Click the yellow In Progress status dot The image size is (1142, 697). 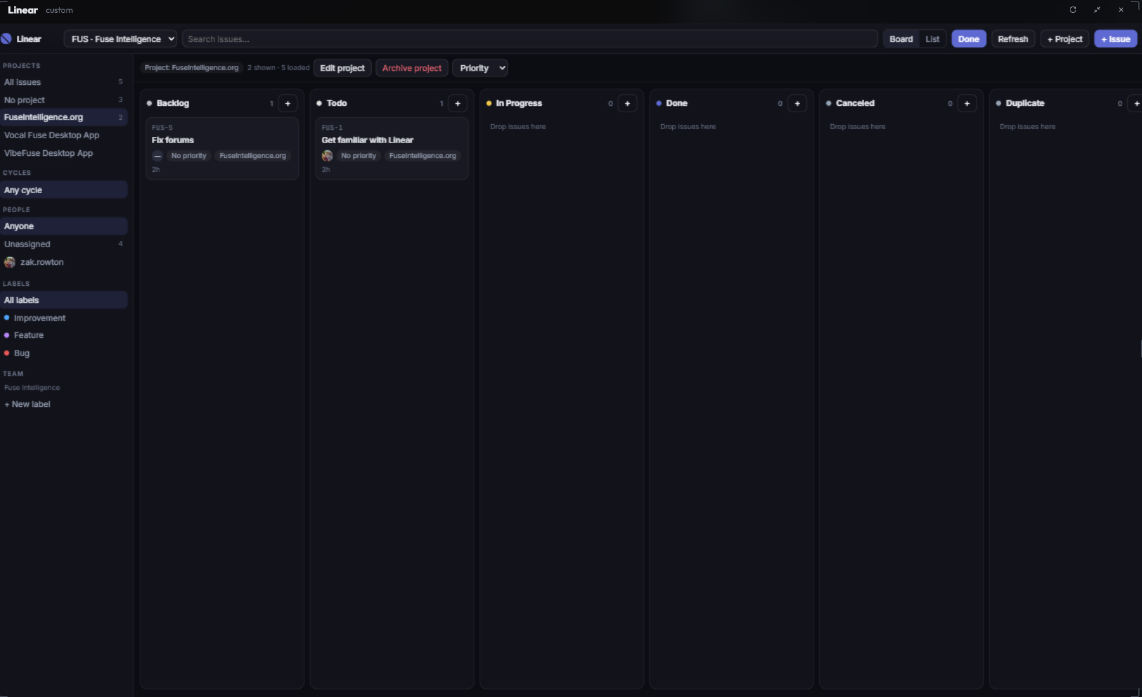[489, 103]
